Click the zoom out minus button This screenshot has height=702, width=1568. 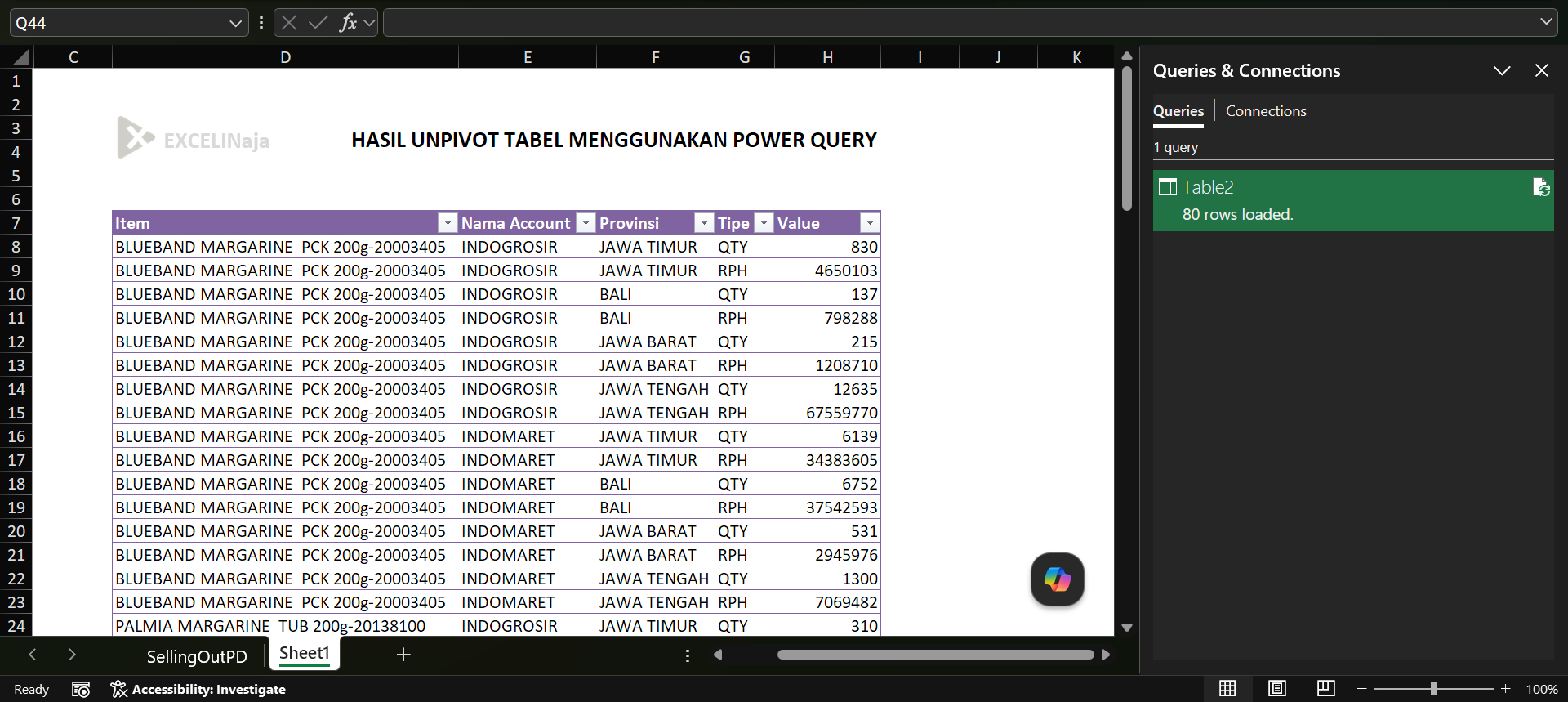pyautogui.click(x=1362, y=689)
